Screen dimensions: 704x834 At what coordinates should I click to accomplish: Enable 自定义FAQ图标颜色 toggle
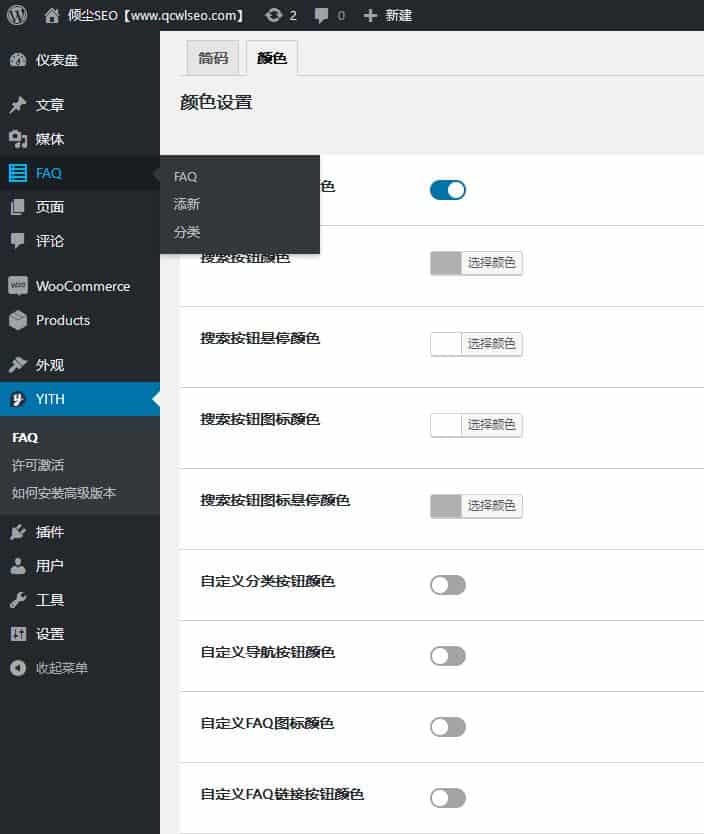tap(448, 727)
